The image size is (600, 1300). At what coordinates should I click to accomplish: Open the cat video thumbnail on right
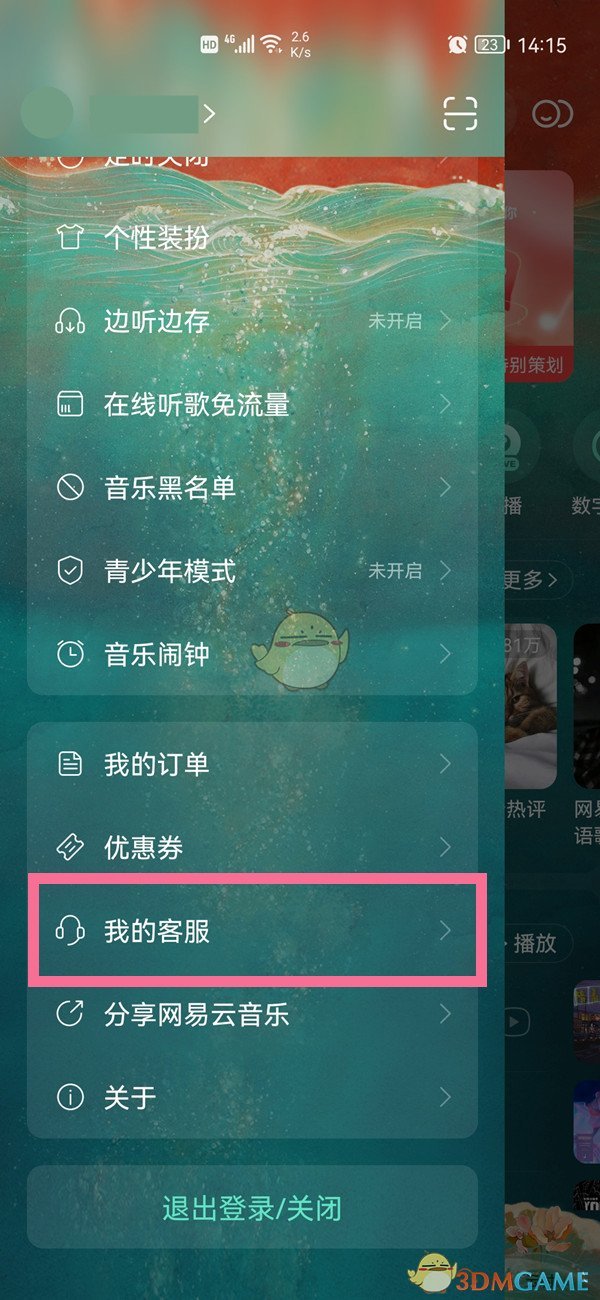(x=530, y=706)
